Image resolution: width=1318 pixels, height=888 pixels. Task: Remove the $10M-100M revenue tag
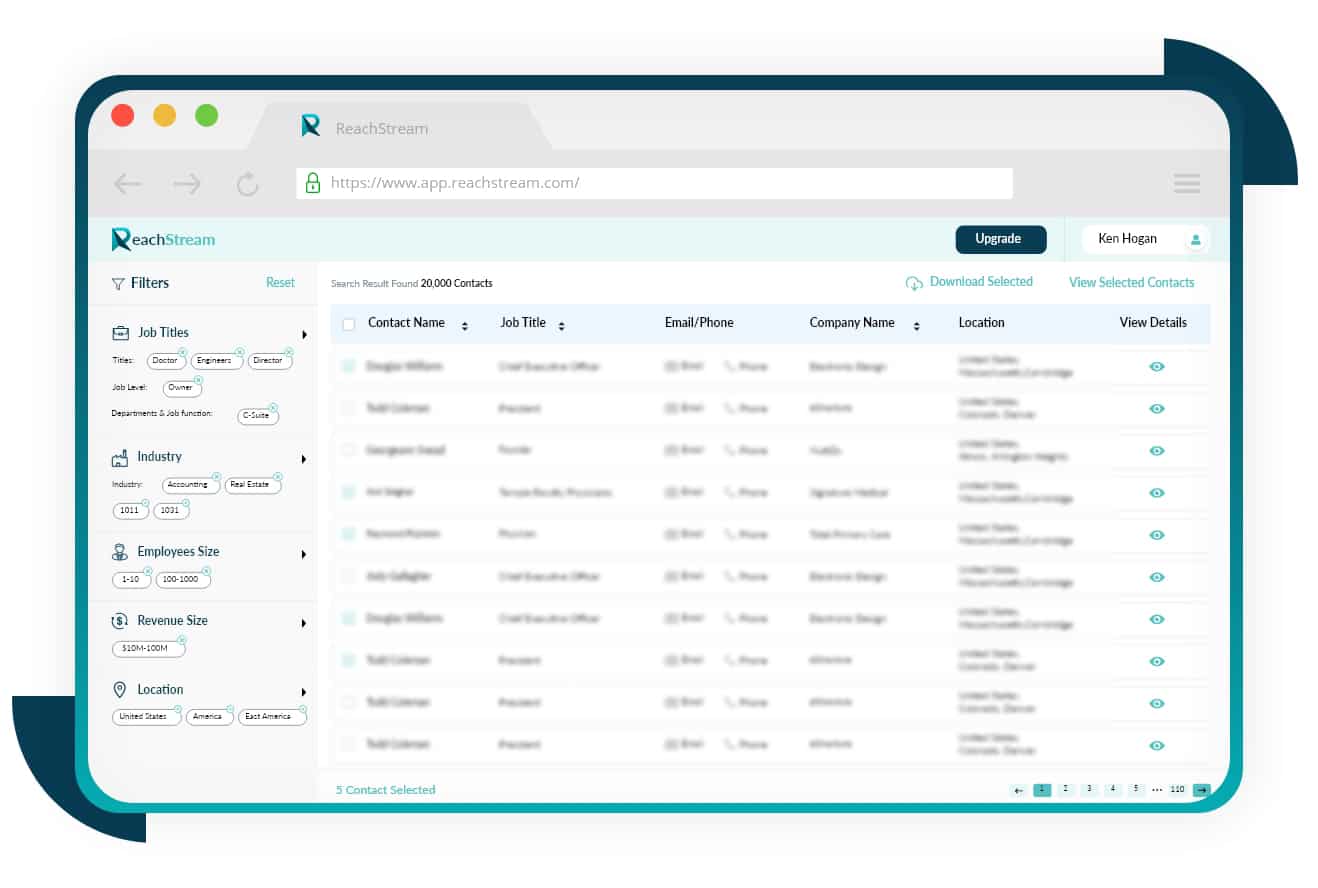click(x=181, y=640)
